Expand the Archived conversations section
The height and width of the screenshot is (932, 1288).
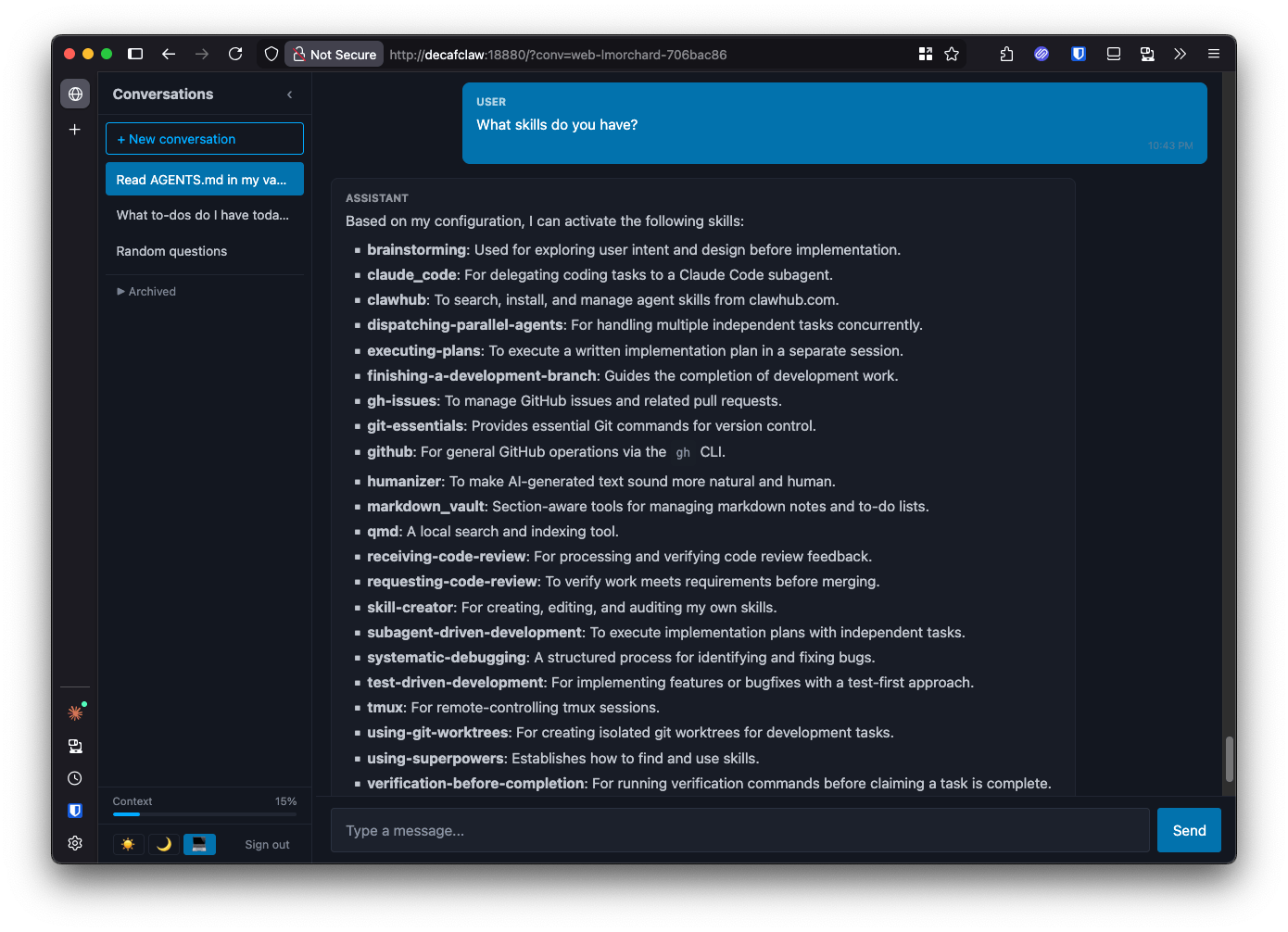coord(145,291)
